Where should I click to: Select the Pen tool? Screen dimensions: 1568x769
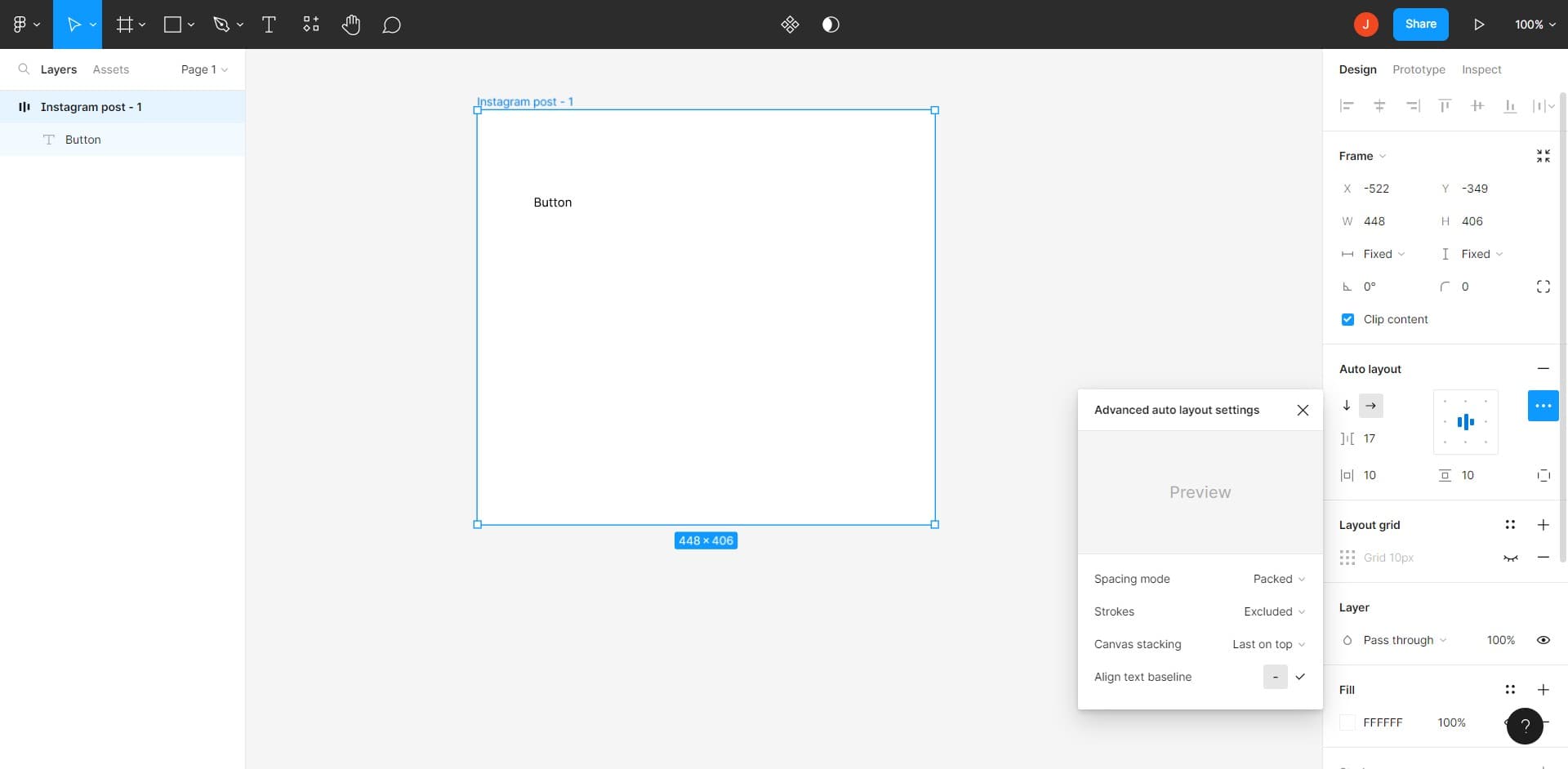222,24
